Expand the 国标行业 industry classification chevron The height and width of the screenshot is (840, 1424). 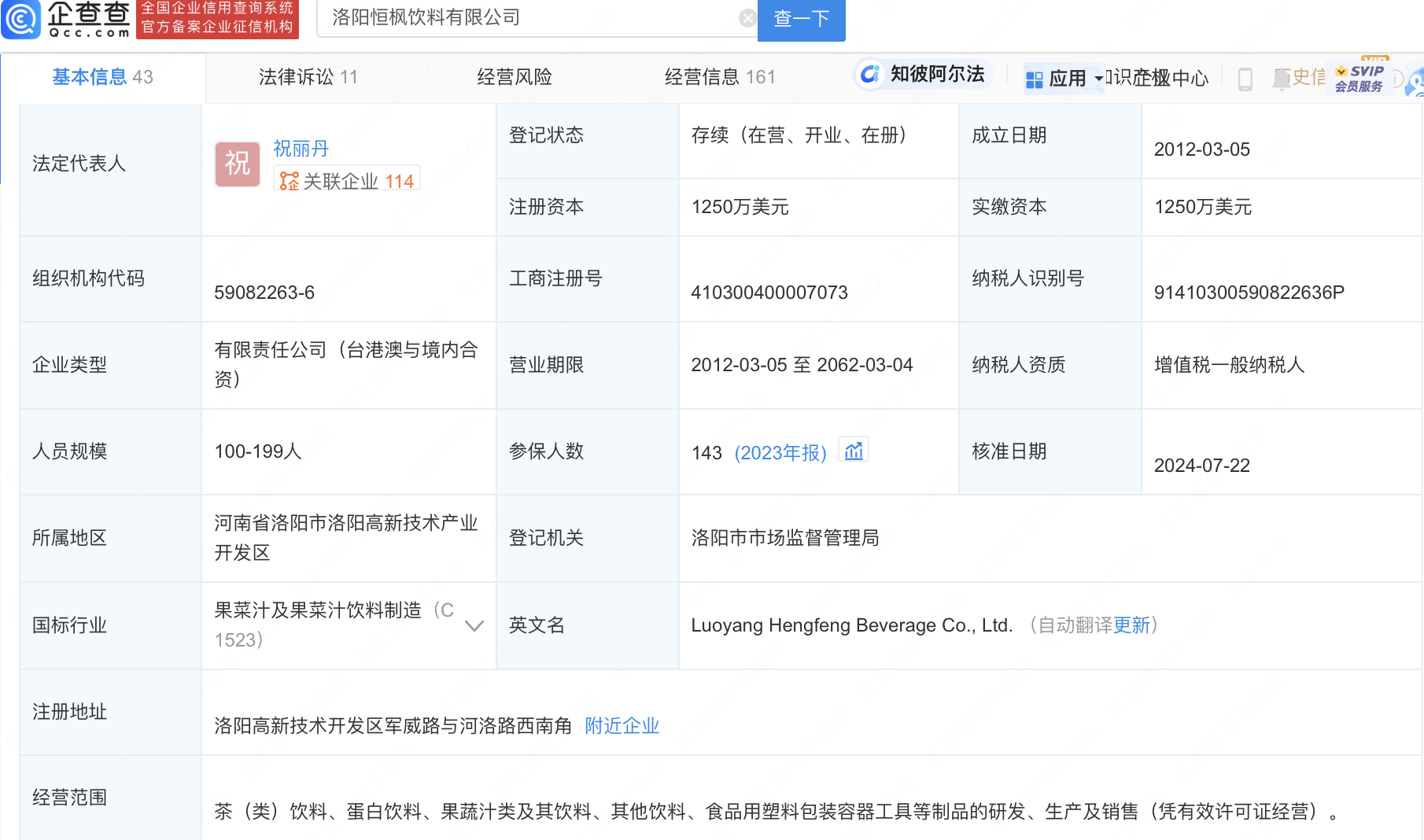coord(474,626)
